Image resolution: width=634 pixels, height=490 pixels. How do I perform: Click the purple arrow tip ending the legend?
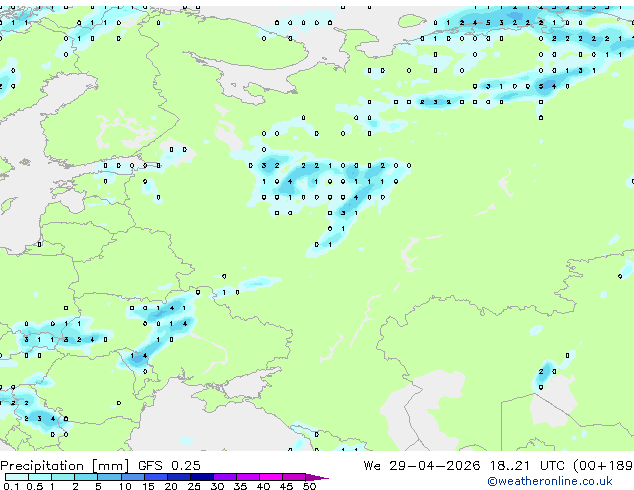[x=317, y=477]
